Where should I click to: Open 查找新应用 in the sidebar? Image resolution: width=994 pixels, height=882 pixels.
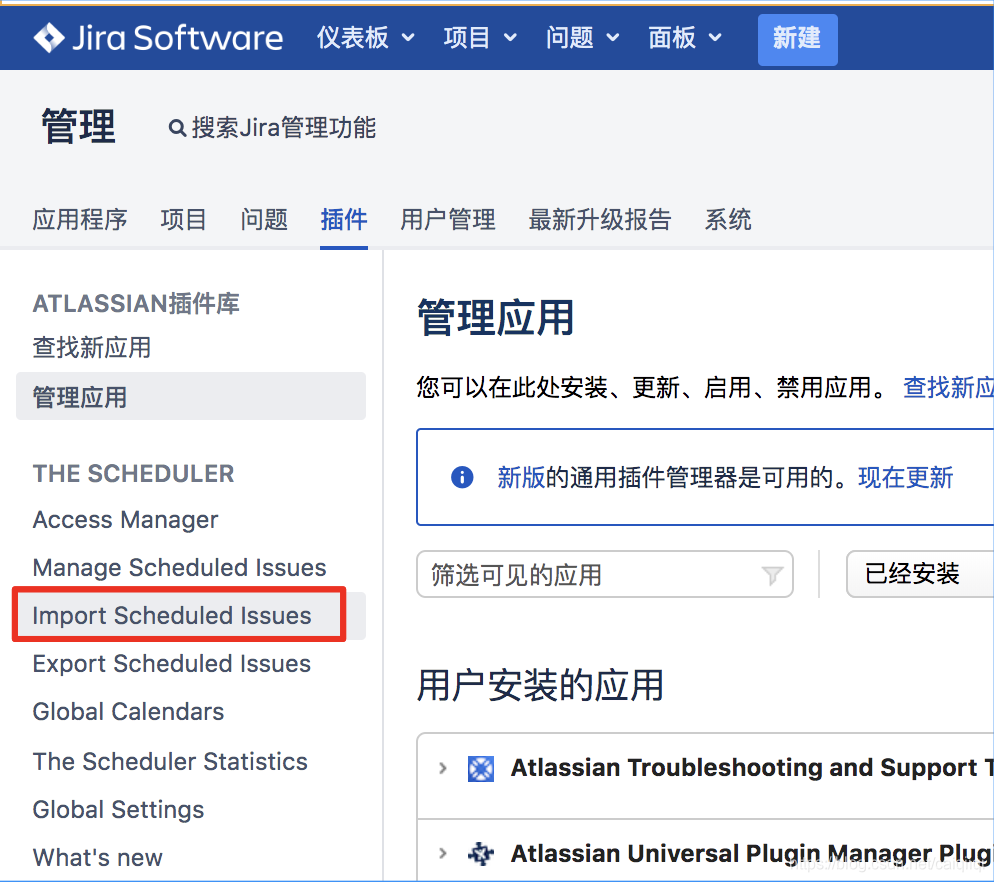pyautogui.click(x=92, y=347)
